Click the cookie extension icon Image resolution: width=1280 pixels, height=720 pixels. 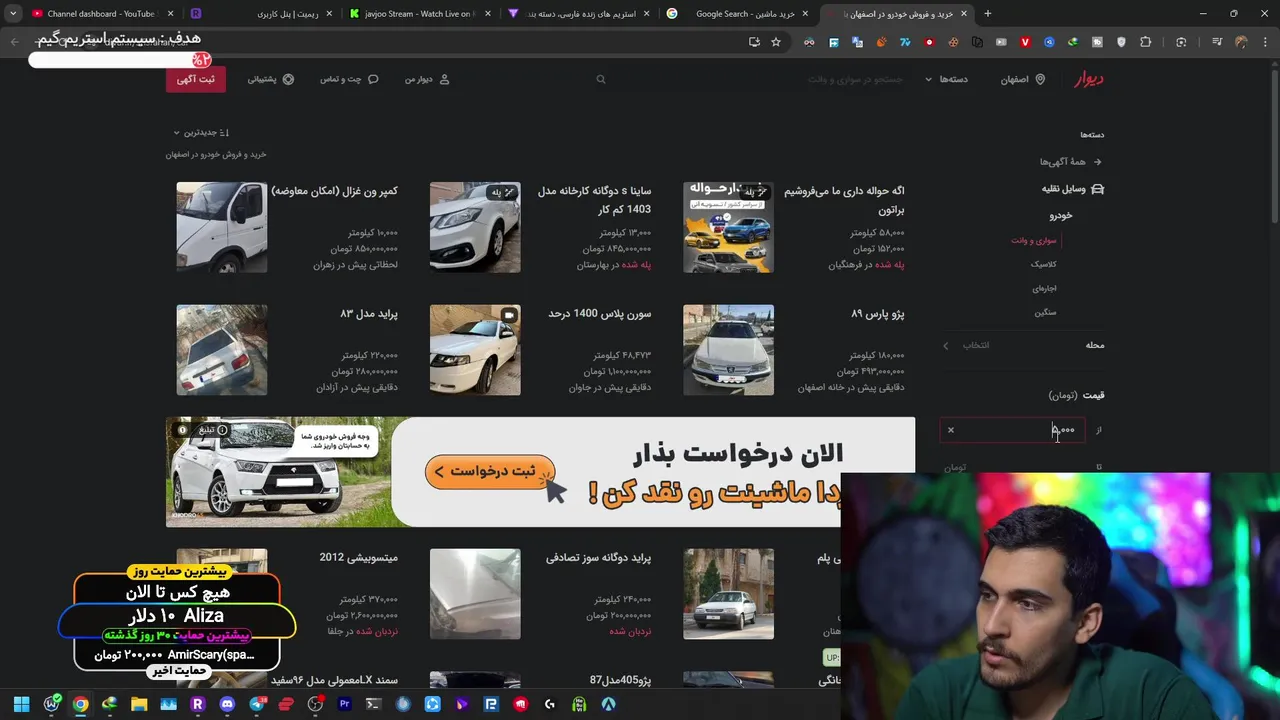[x=953, y=42]
